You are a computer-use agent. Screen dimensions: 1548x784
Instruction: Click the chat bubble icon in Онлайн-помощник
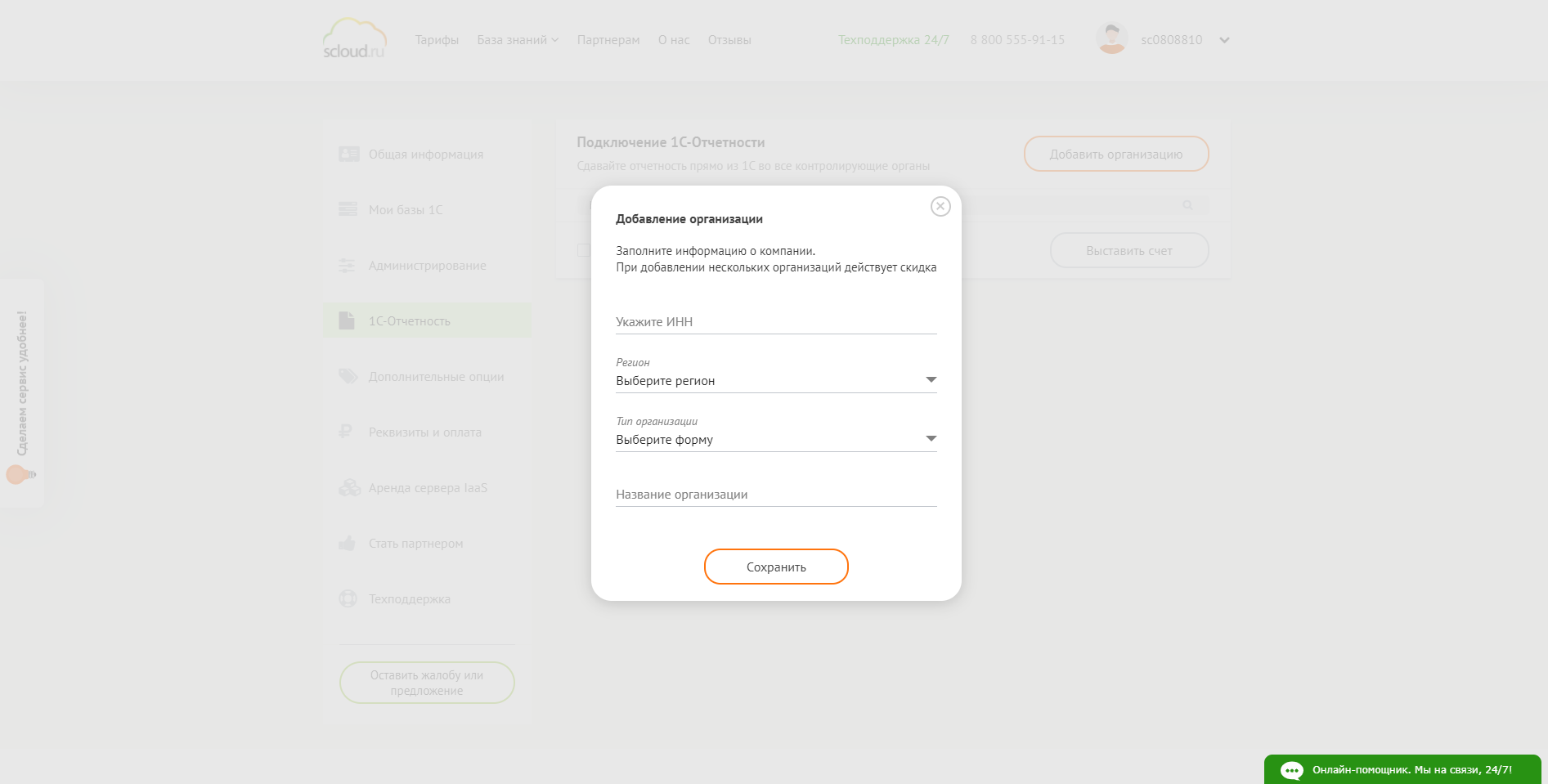pyautogui.click(x=1292, y=770)
